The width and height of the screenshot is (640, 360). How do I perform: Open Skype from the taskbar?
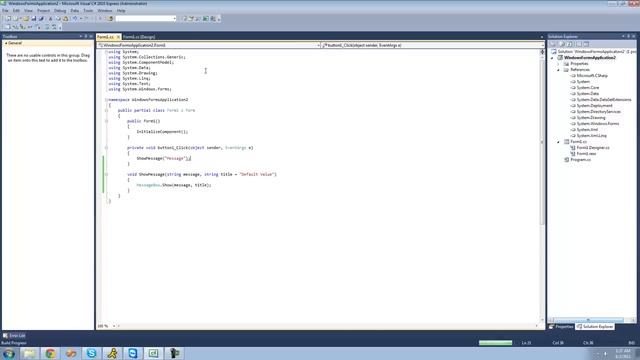91,353
